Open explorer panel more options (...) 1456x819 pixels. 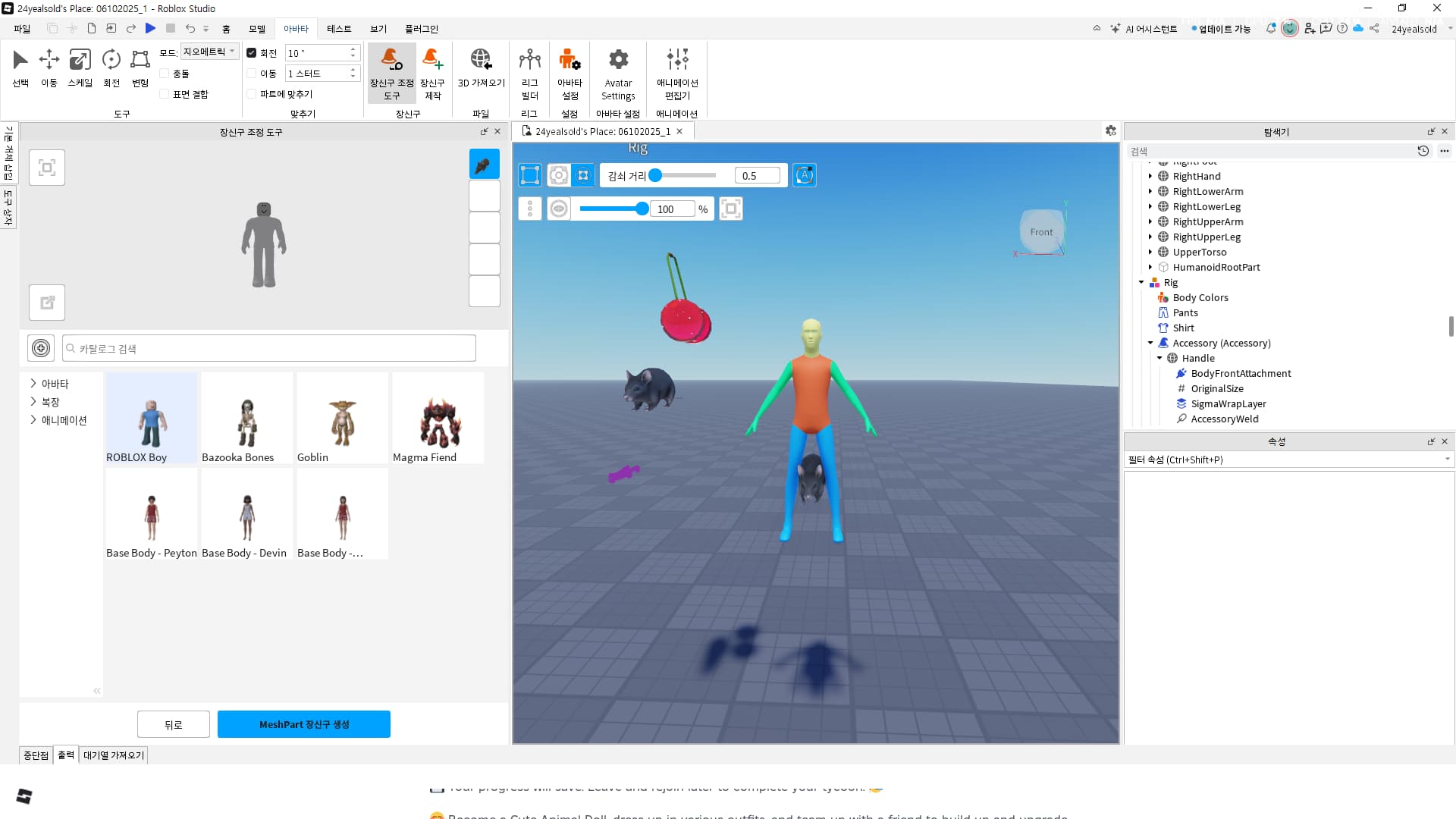point(1445,151)
